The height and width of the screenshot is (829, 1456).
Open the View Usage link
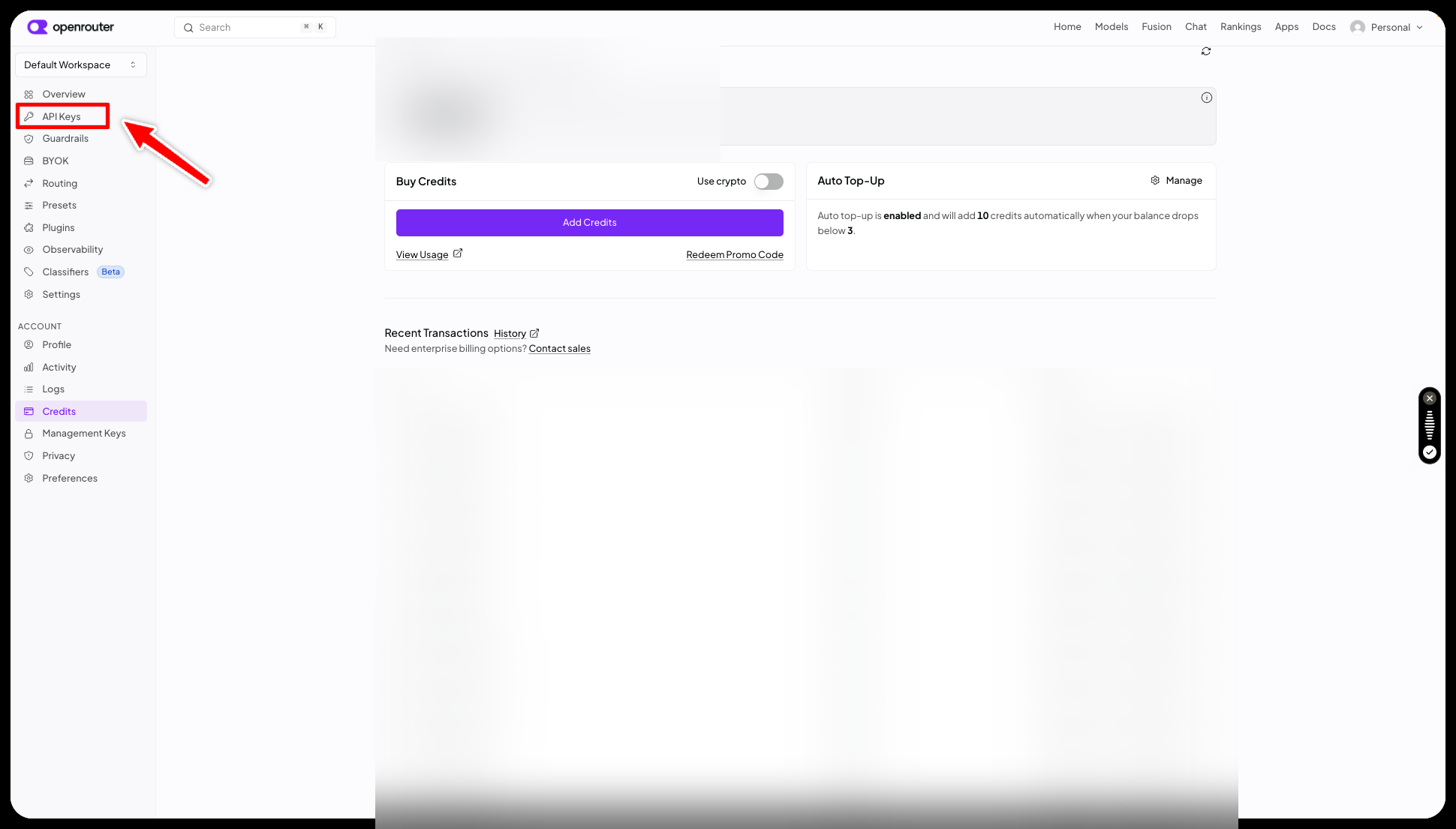pos(422,255)
